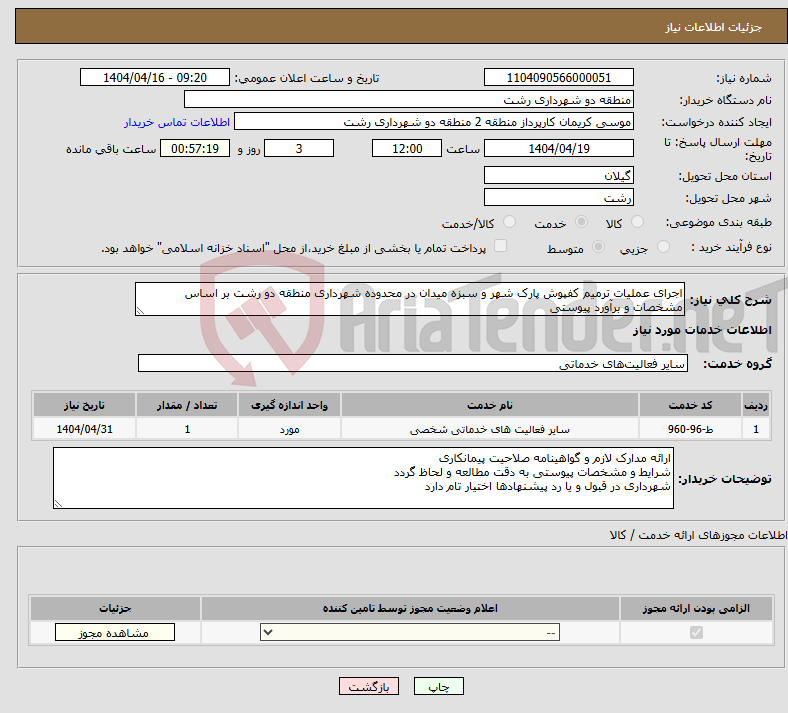Click the deadline time field 12:00
Screen dimensions: 788x713
click(407, 148)
